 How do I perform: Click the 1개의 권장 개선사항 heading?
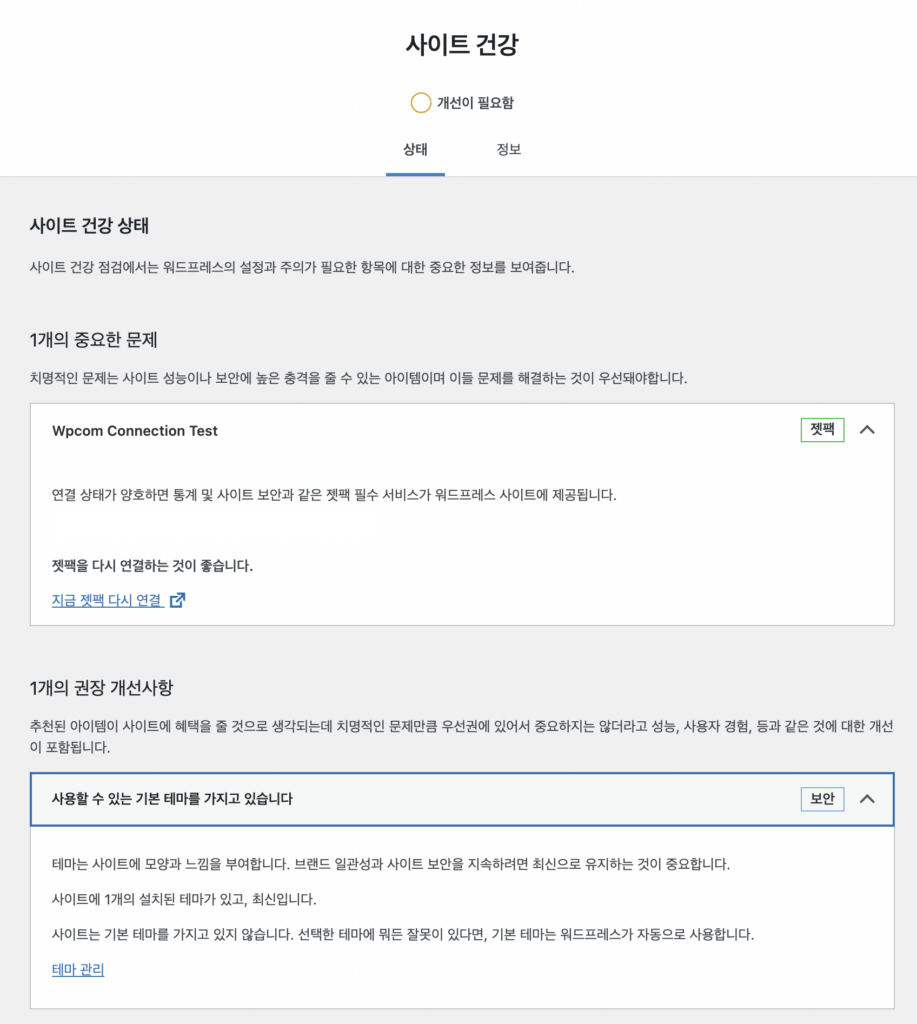coord(103,687)
